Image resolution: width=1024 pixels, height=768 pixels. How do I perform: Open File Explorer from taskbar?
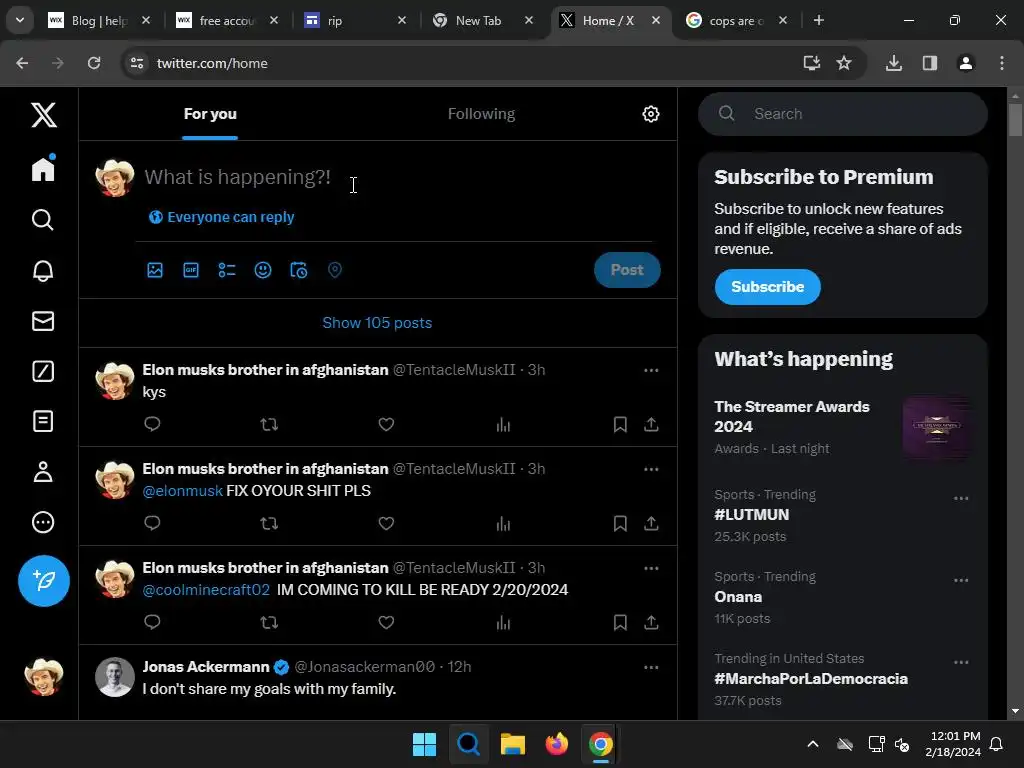click(513, 744)
